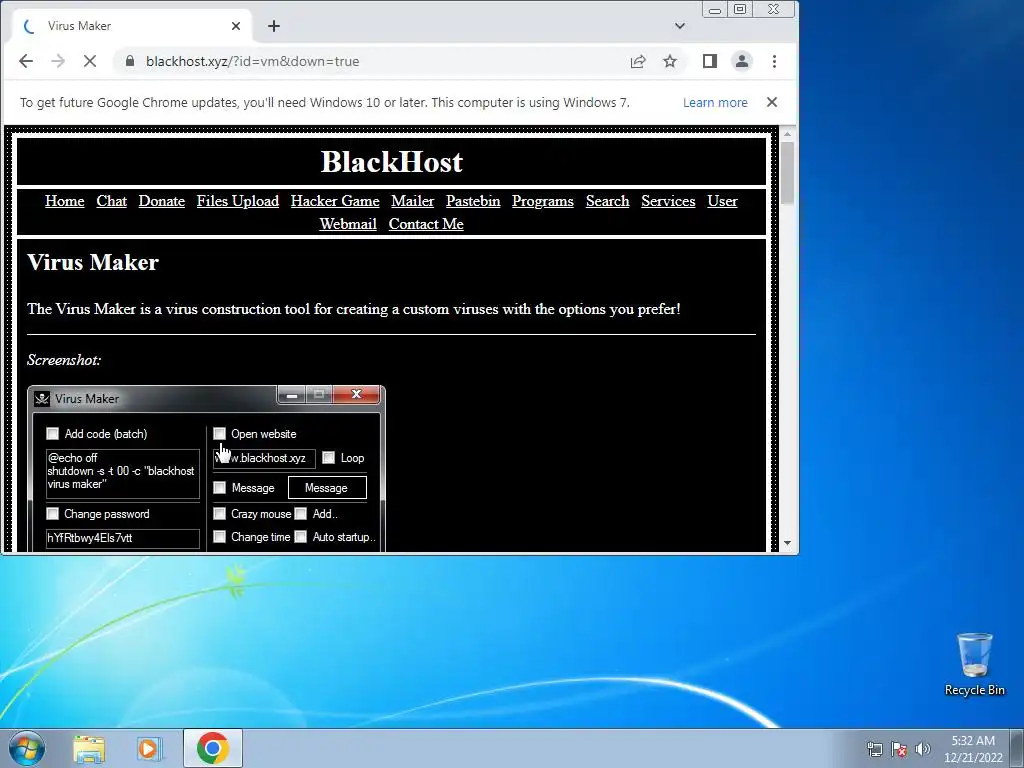Viewport: 1024px width, 768px height.
Task: Open the Chrome side panel icon
Action: click(x=710, y=61)
